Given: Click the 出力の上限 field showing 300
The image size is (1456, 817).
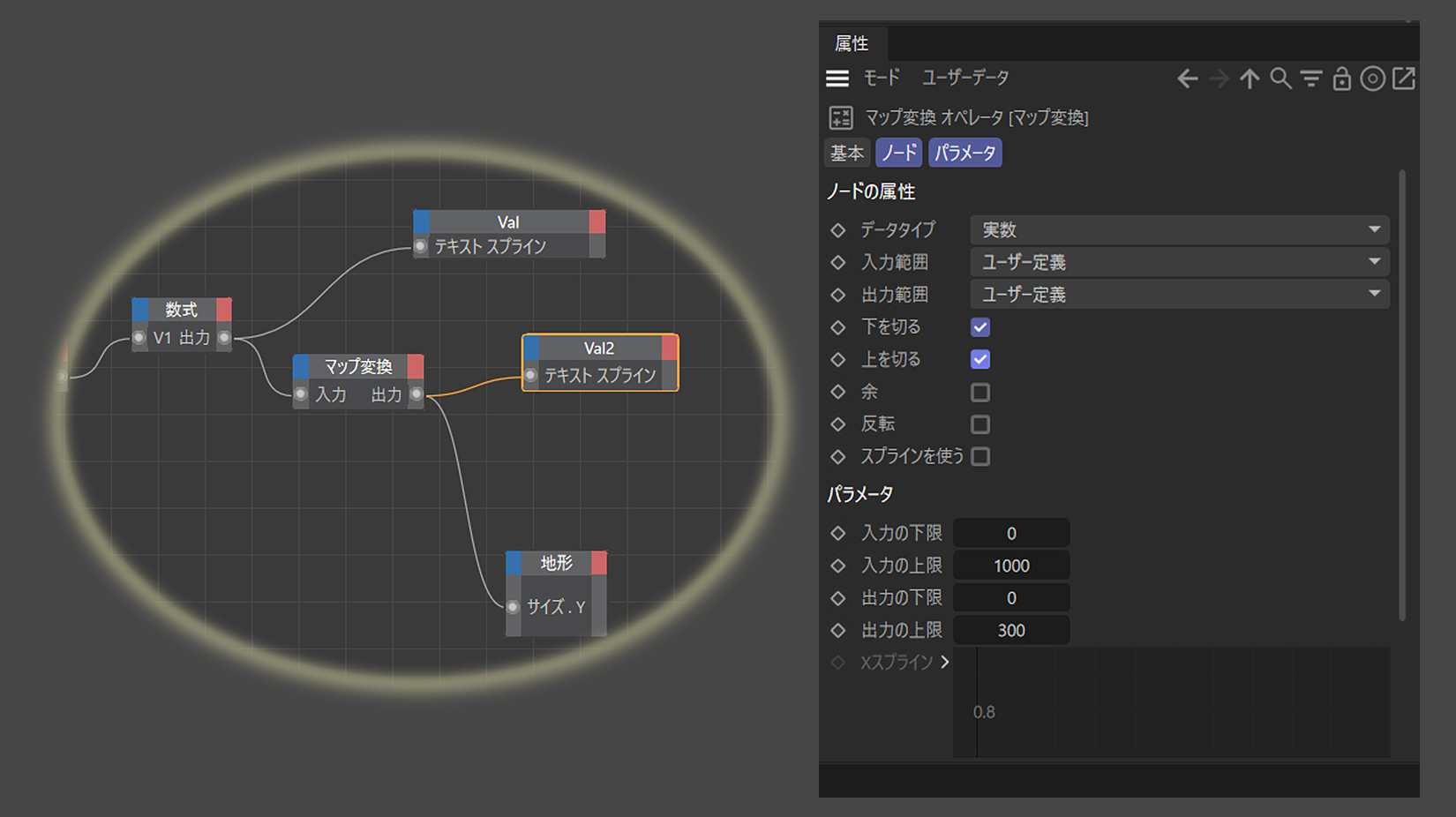Looking at the screenshot, I should pyautogui.click(x=1012, y=630).
